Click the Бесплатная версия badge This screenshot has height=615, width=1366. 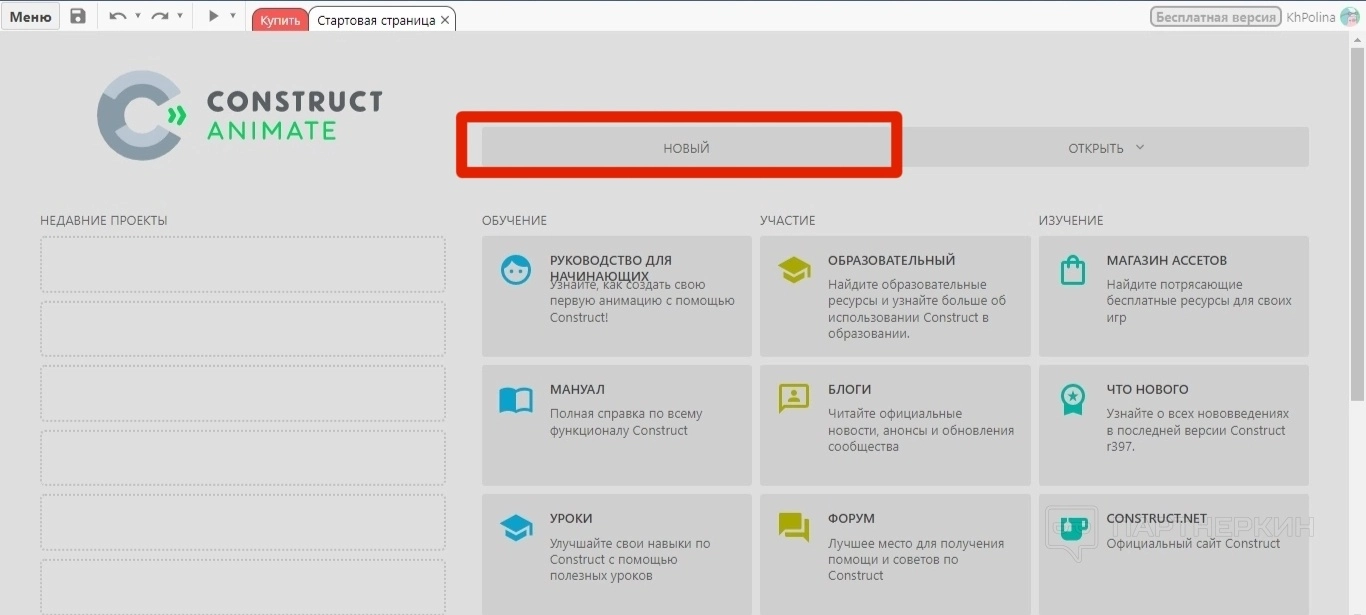[x=1216, y=16]
